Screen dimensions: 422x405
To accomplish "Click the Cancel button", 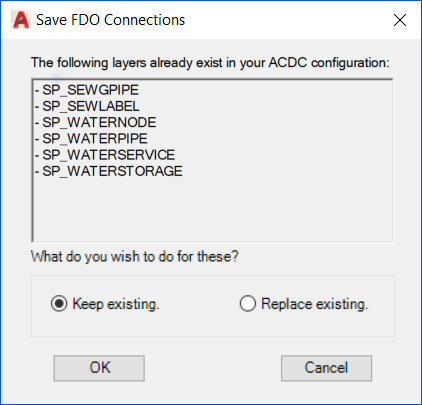I will (x=326, y=368).
